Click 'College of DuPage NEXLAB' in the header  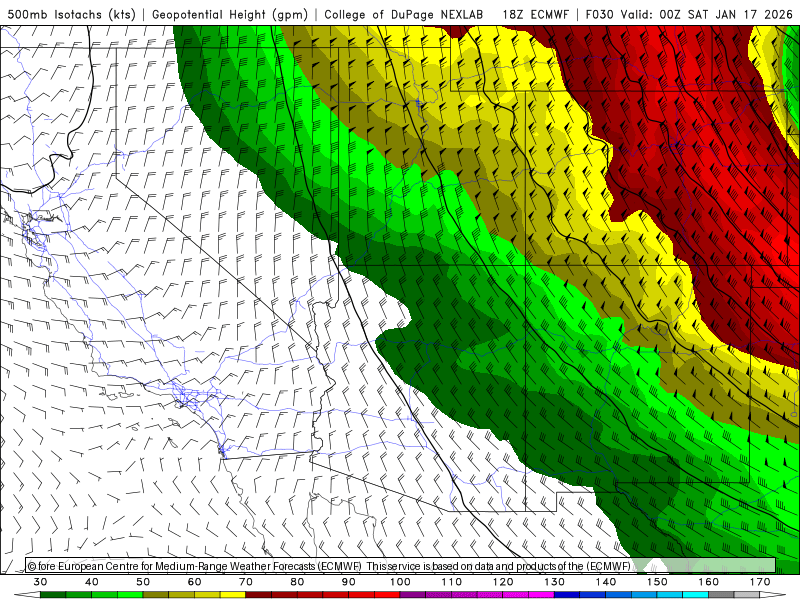point(404,15)
